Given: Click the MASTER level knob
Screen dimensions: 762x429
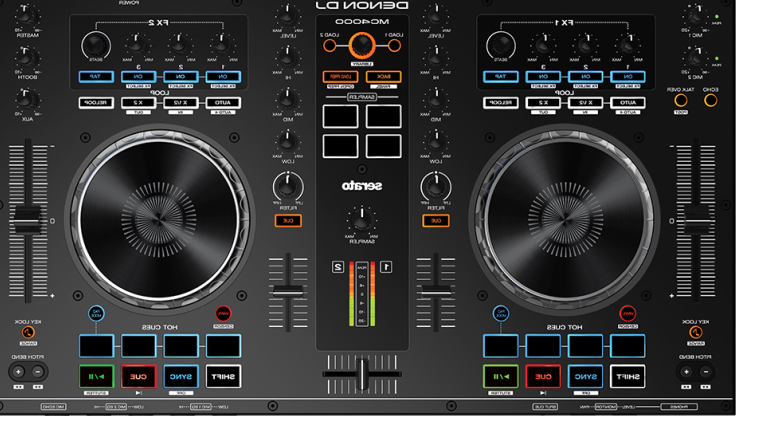Looking at the screenshot, I should [x=27, y=17].
